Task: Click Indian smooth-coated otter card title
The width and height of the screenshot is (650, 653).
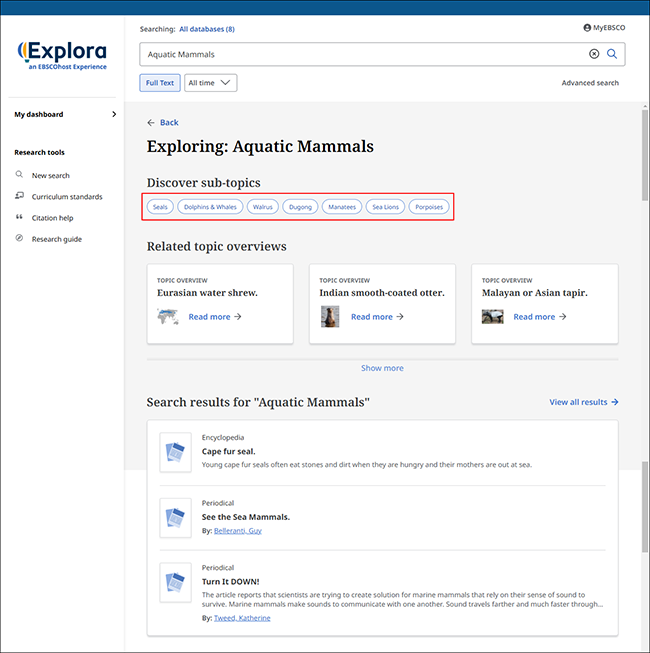Action: click(x=382, y=293)
